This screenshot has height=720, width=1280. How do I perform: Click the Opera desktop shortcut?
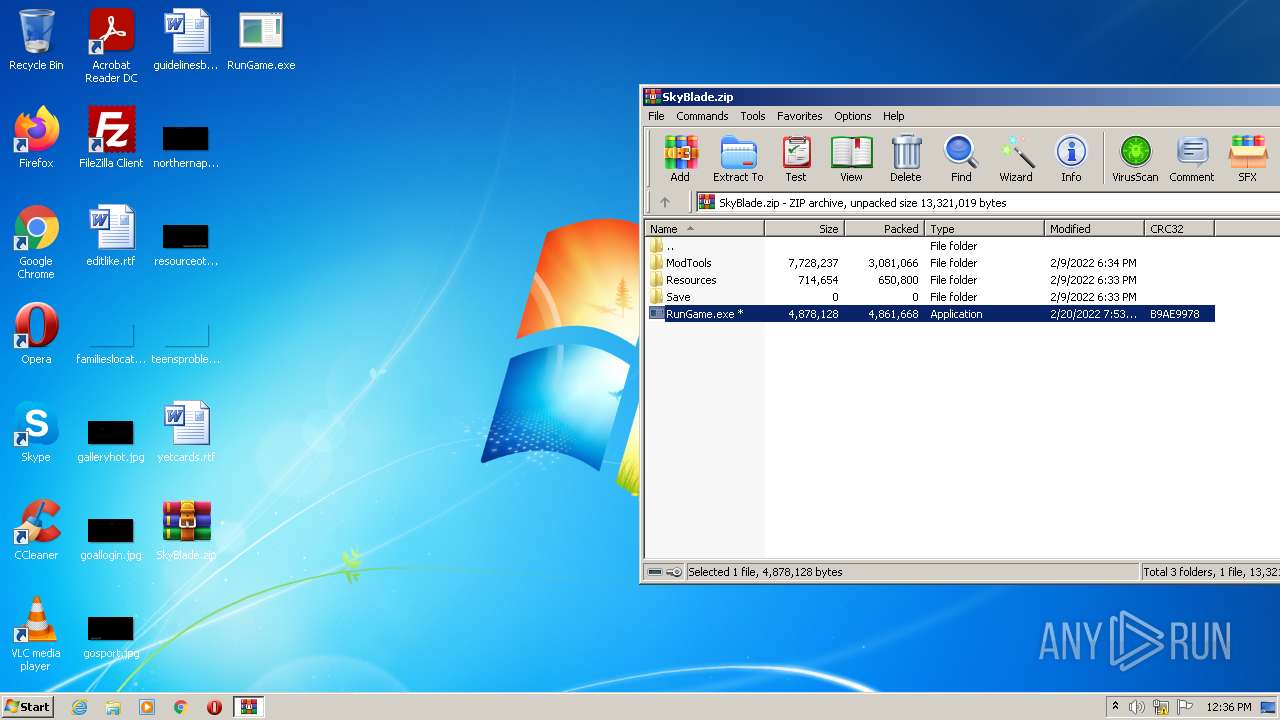[36, 334]
